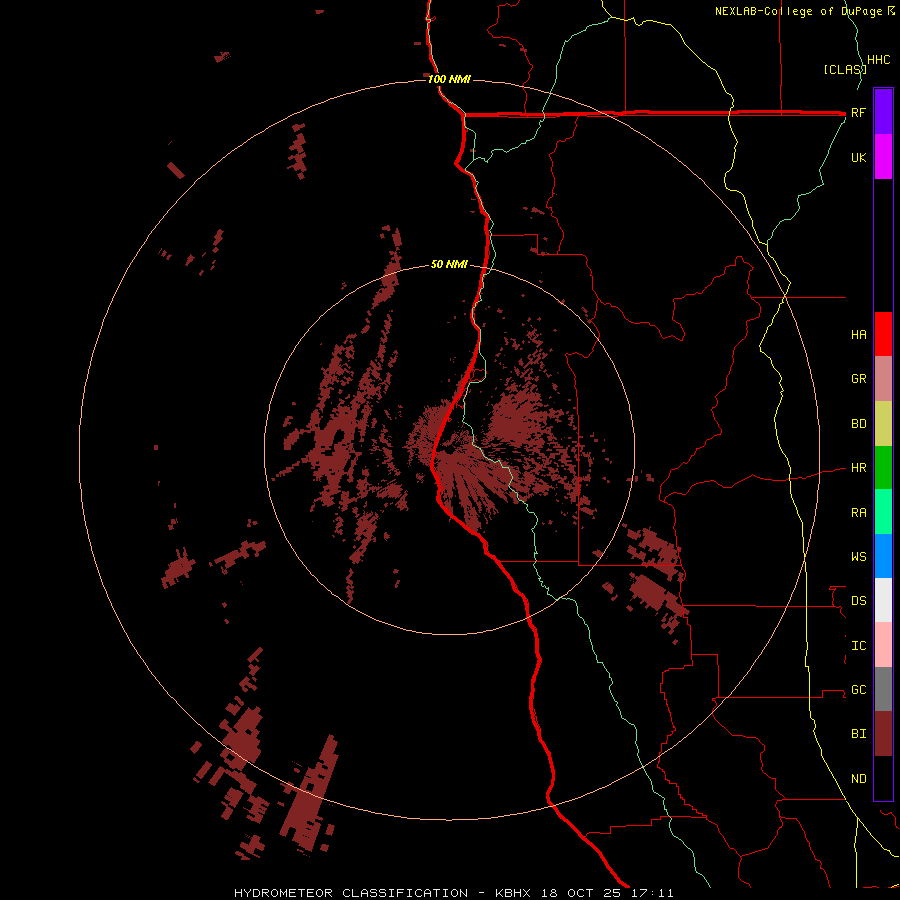Click the 'WS' legend label
The height and width of the screenshot is (900, 900).
(x=858, y=557)
